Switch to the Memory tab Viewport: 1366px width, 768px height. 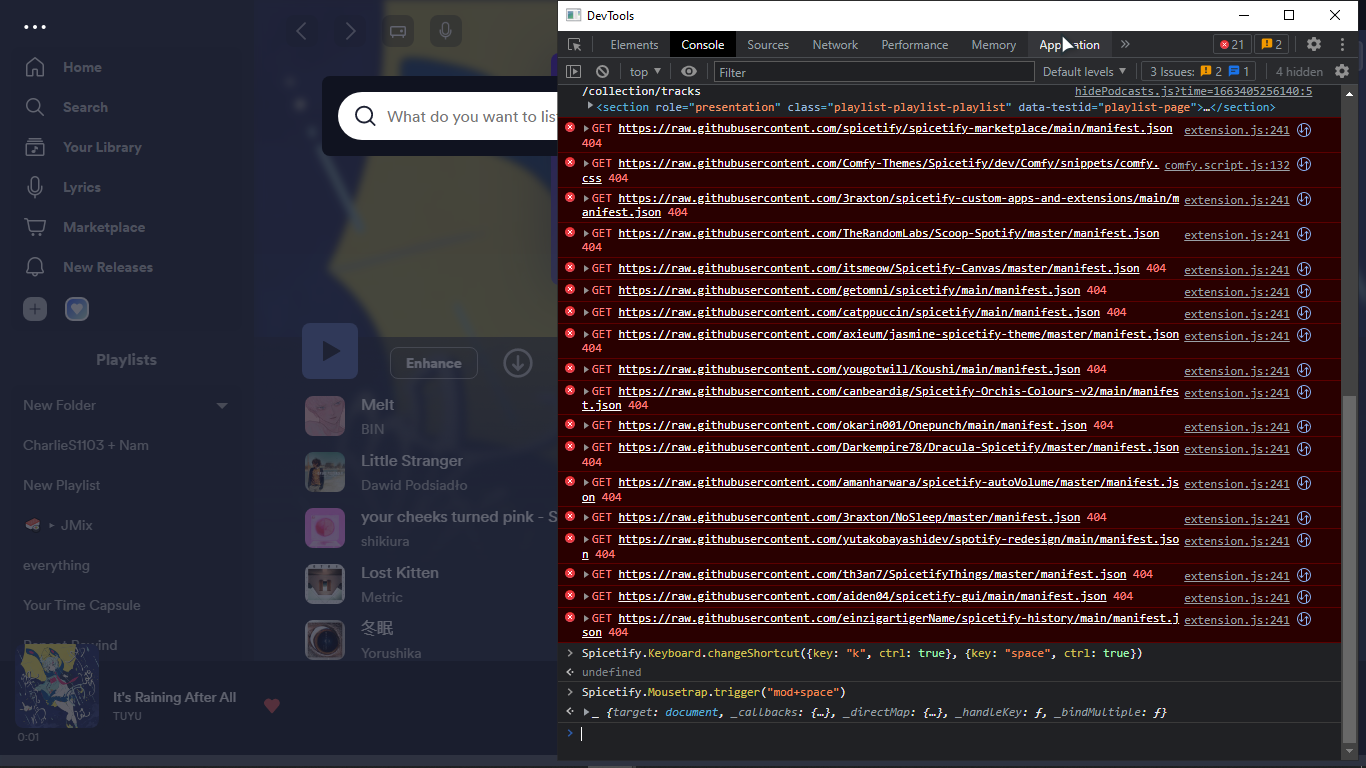994,44
